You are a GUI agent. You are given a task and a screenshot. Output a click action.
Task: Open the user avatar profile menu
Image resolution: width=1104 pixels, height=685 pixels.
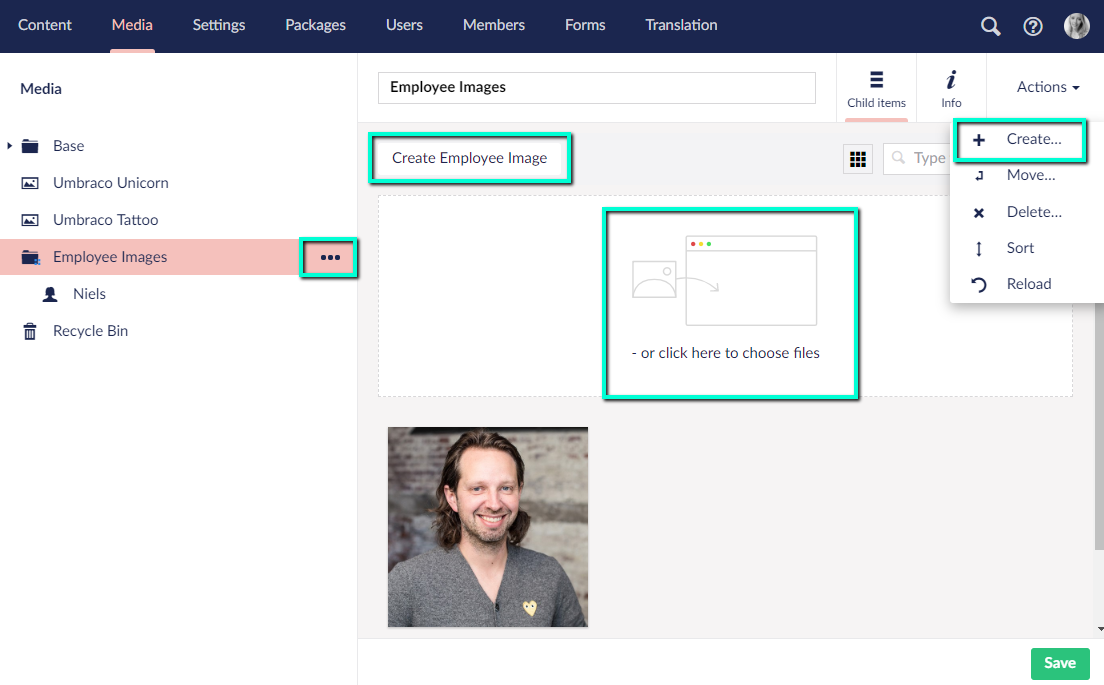coord(1077,26)
